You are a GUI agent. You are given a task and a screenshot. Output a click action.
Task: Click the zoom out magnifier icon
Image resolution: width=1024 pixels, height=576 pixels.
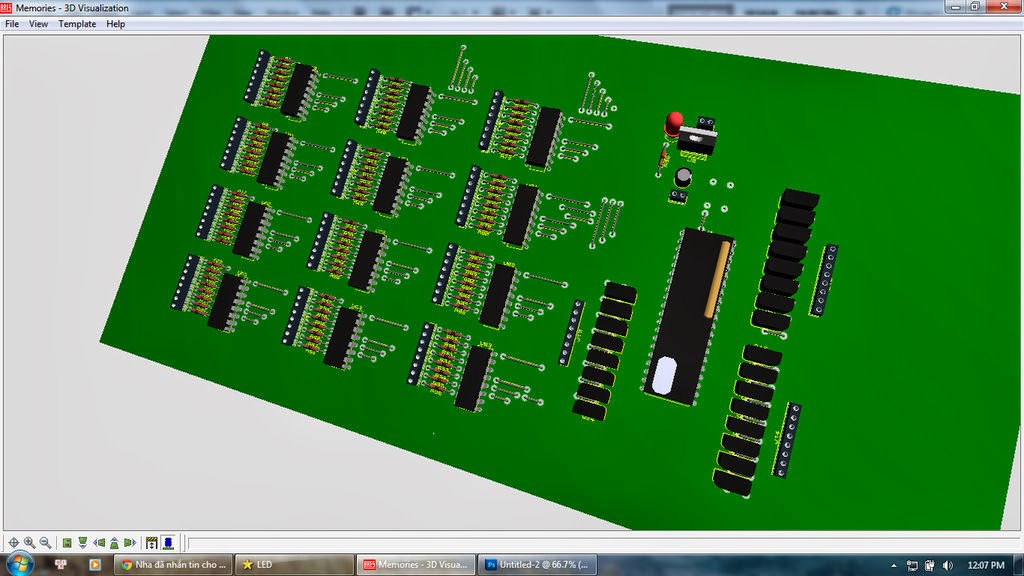(x=45, y=543)
